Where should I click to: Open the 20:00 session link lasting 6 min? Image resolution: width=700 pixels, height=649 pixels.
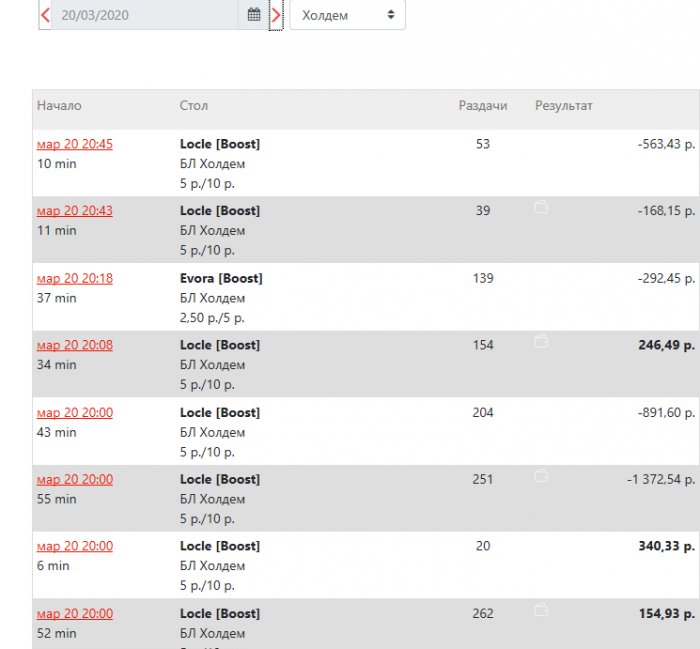click(75, 546)
